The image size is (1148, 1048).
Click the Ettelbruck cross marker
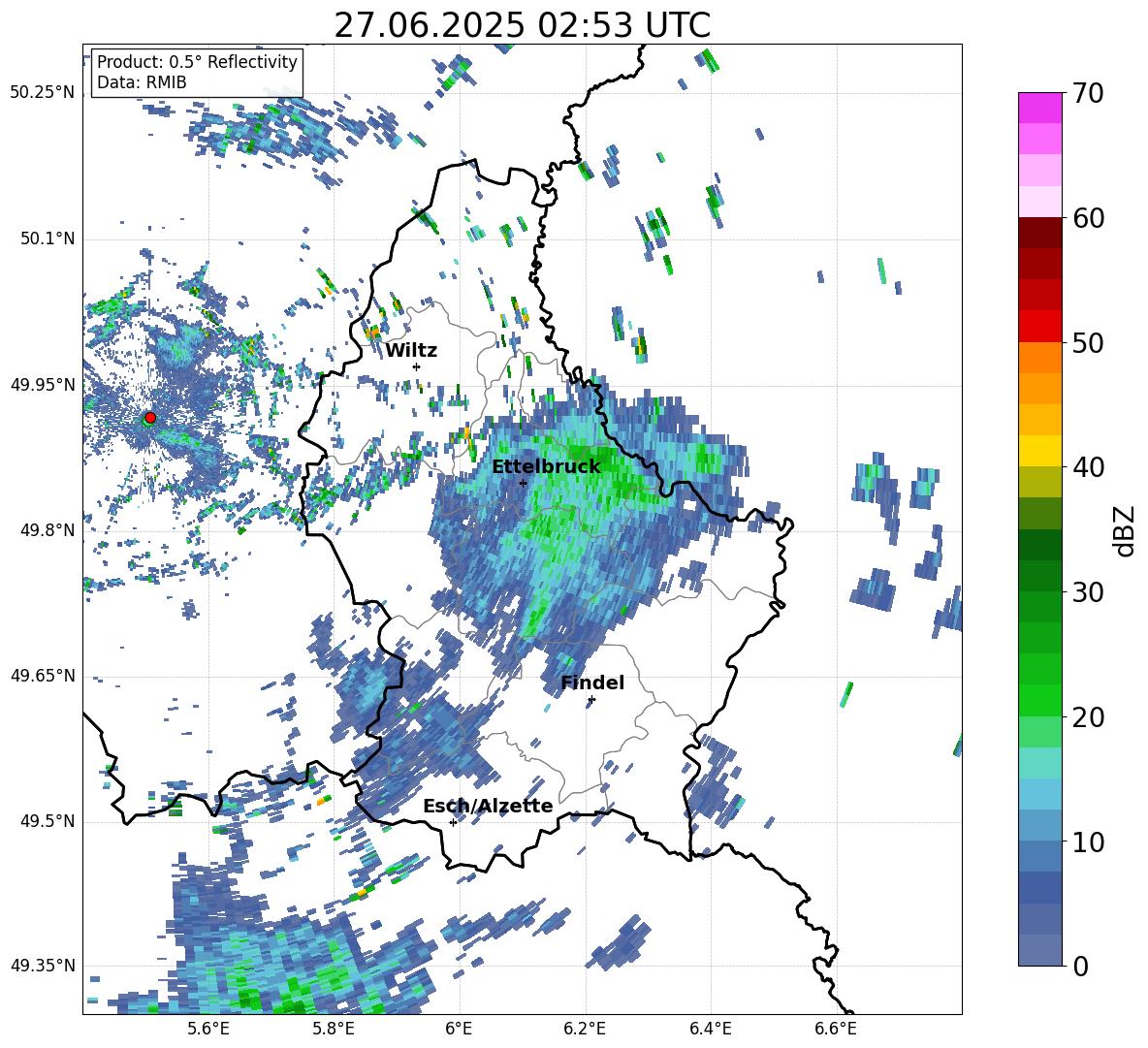click(523, 483)
